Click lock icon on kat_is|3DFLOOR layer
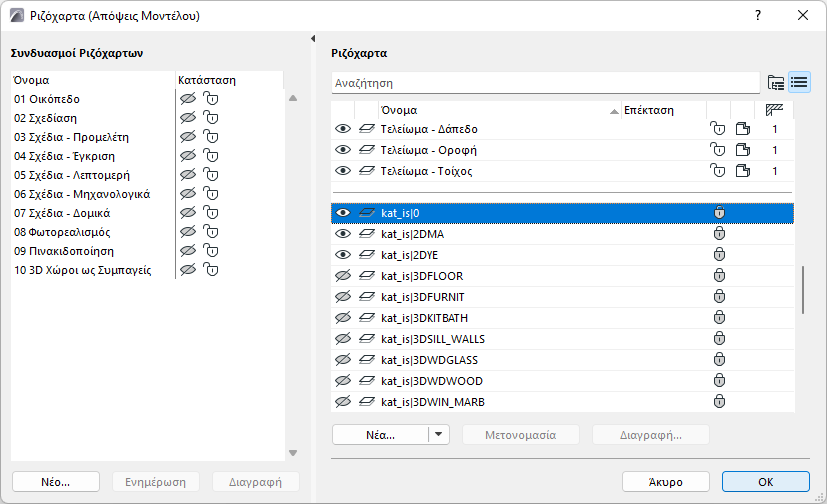 tap(718, 276)
